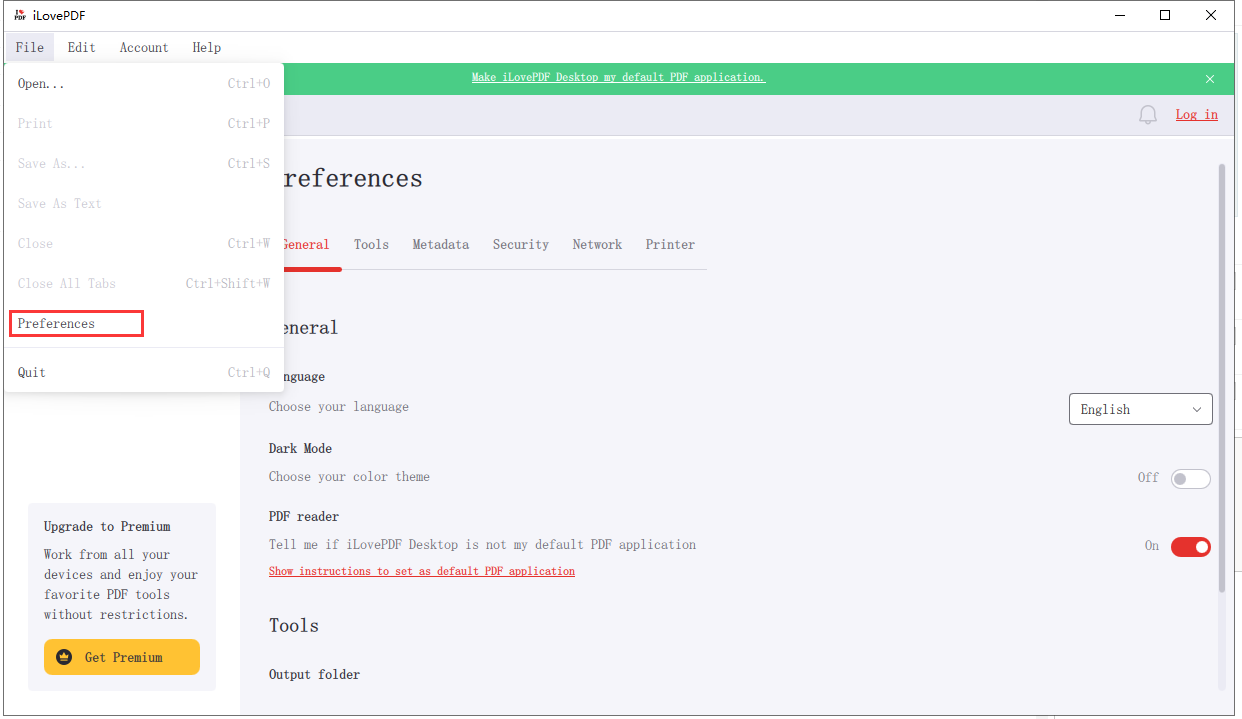Click the preferences vertical scrollbar
The width and height of the screenshot is (1242, 719).
coord(1221,377)
